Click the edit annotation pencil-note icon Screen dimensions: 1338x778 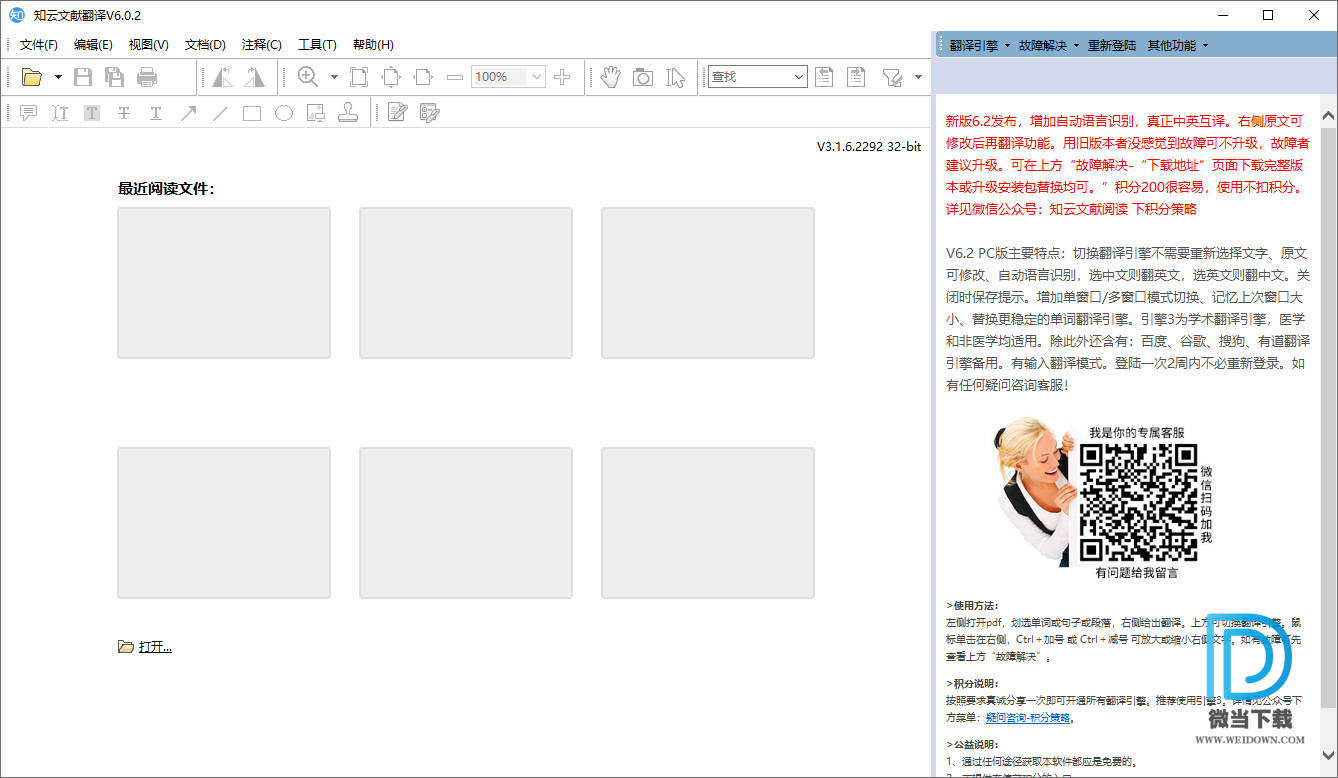click(x=398, y=113)
